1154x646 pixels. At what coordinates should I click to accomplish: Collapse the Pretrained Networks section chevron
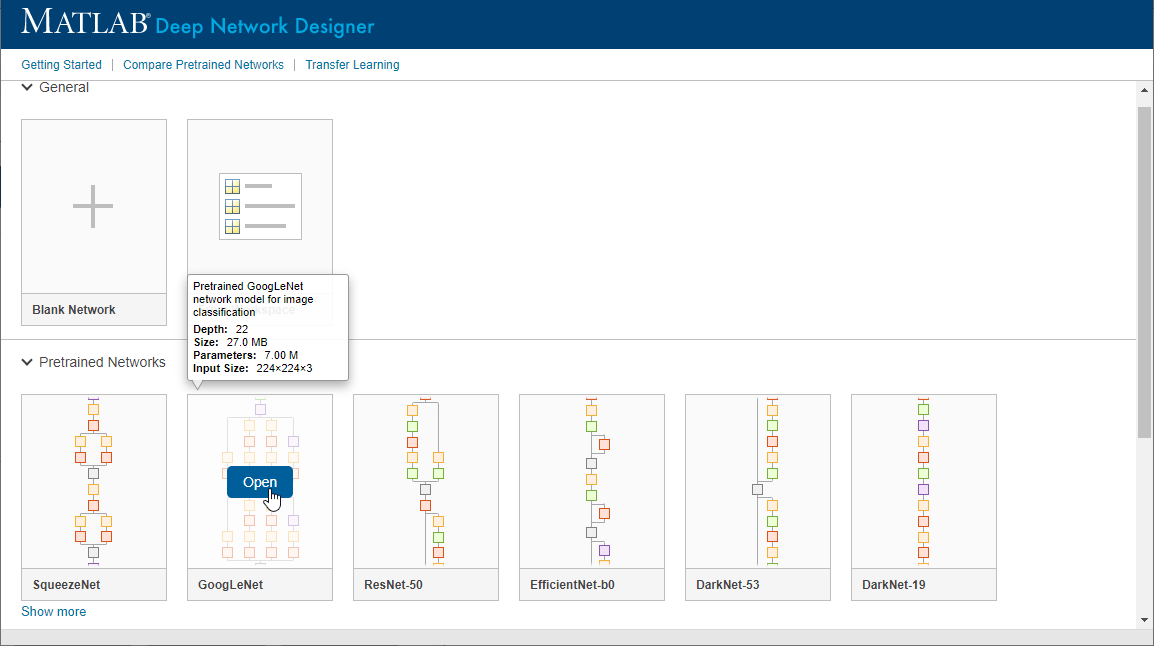tap(27, 362)
